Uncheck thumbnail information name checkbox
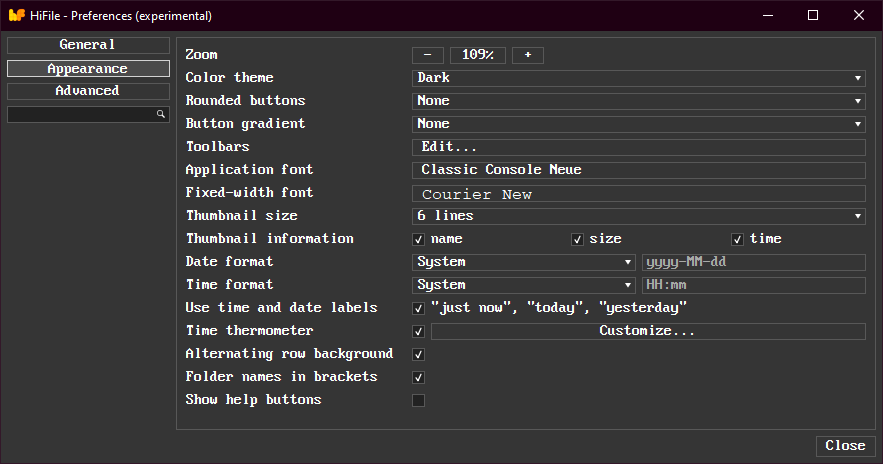 coord(419,239)
